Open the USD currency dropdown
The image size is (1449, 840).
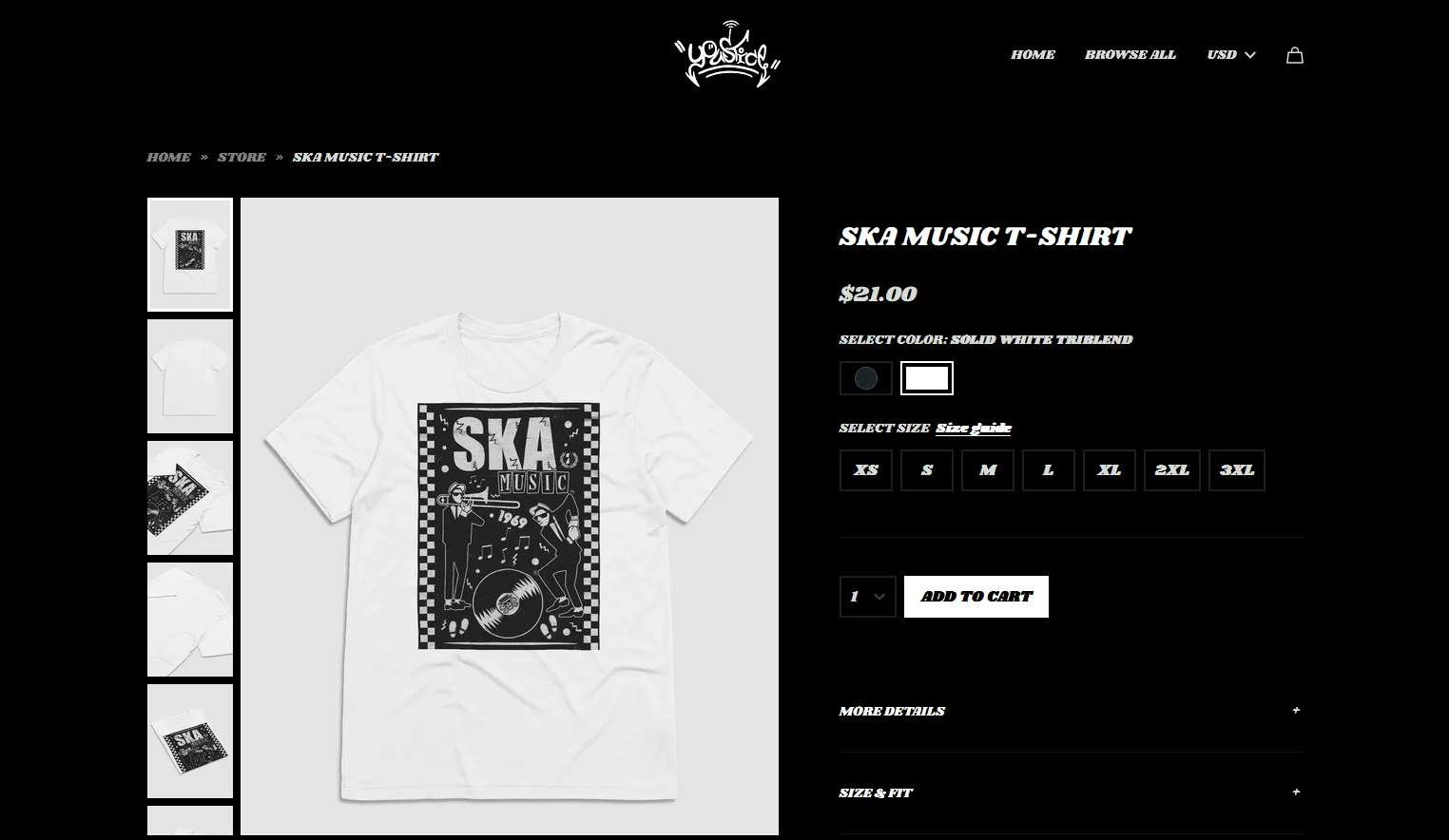coord(1231,55)
